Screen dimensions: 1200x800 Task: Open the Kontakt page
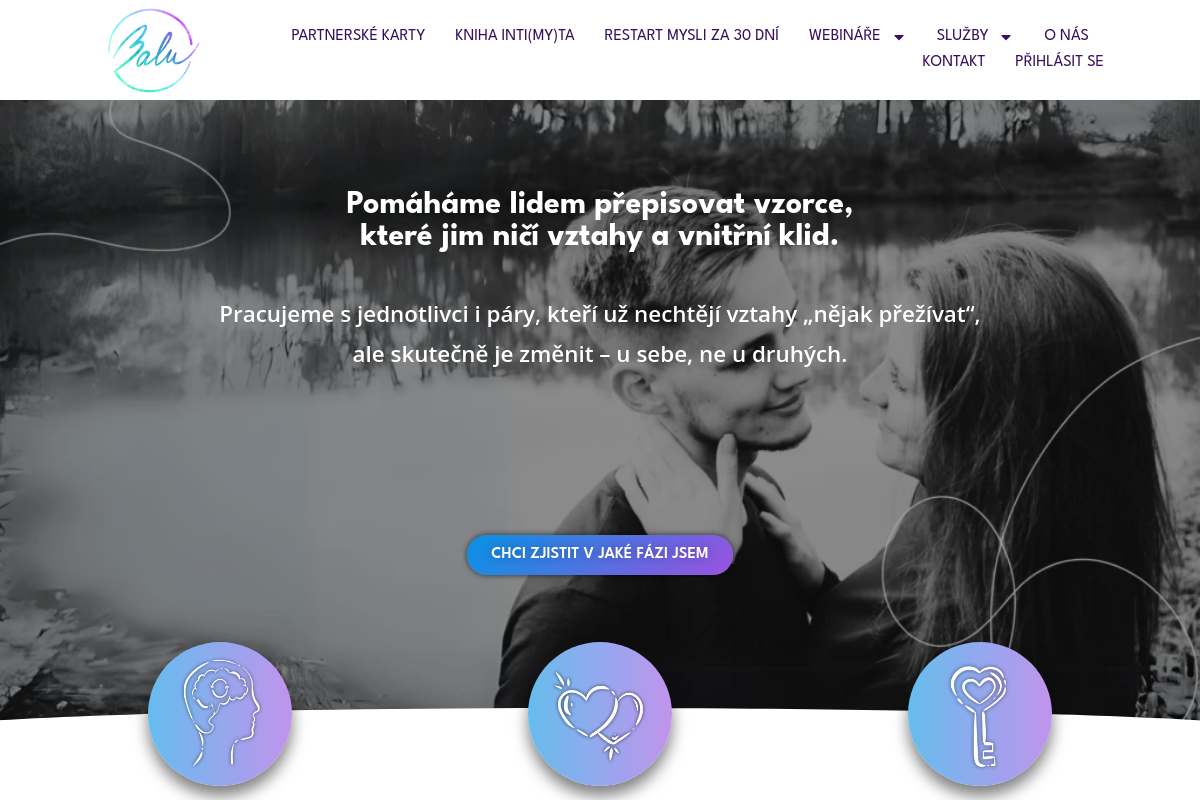[953, 61]
